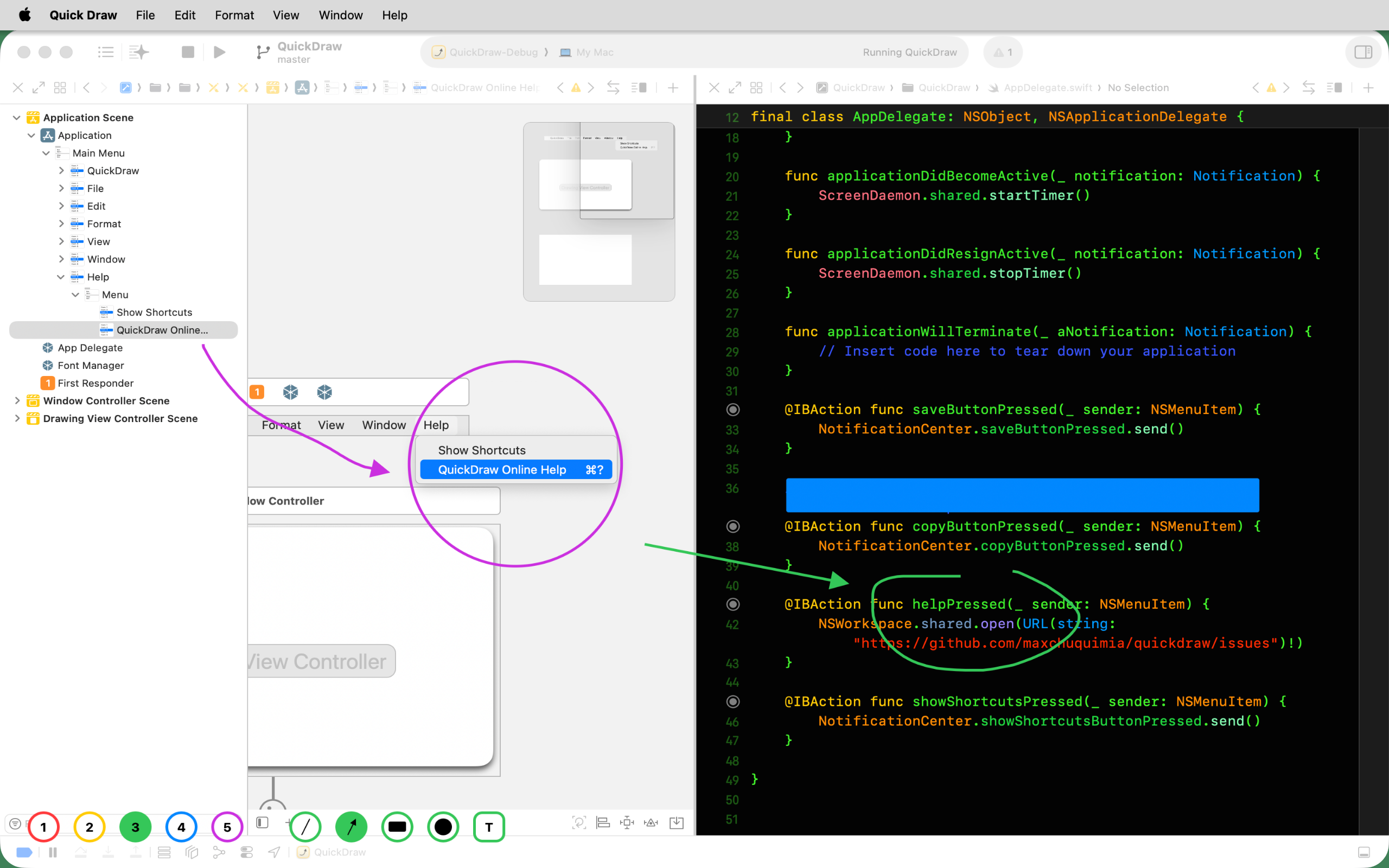Click the master branch icon in Xcode
Image resolution: width=1389 pixels, height=868 pixels.
pos(263,52)
